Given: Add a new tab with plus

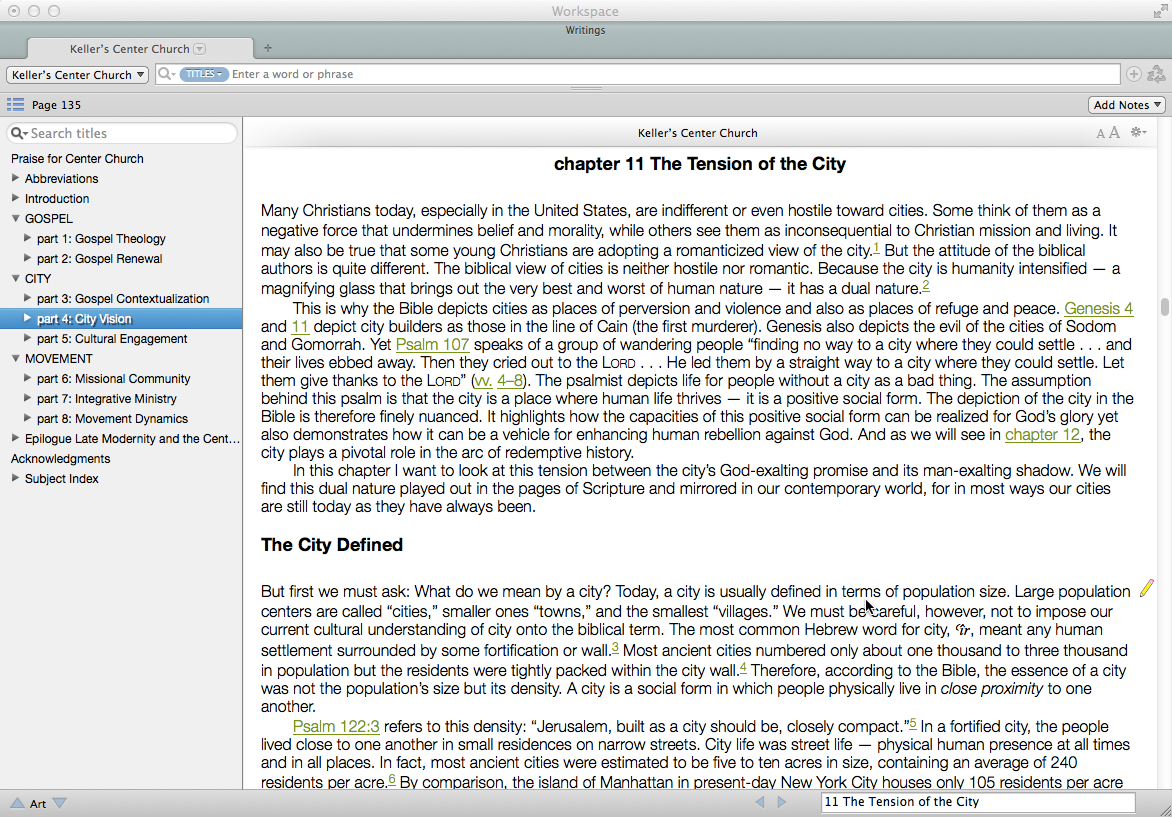Looking at the screenshot, I should click(268, 48).
